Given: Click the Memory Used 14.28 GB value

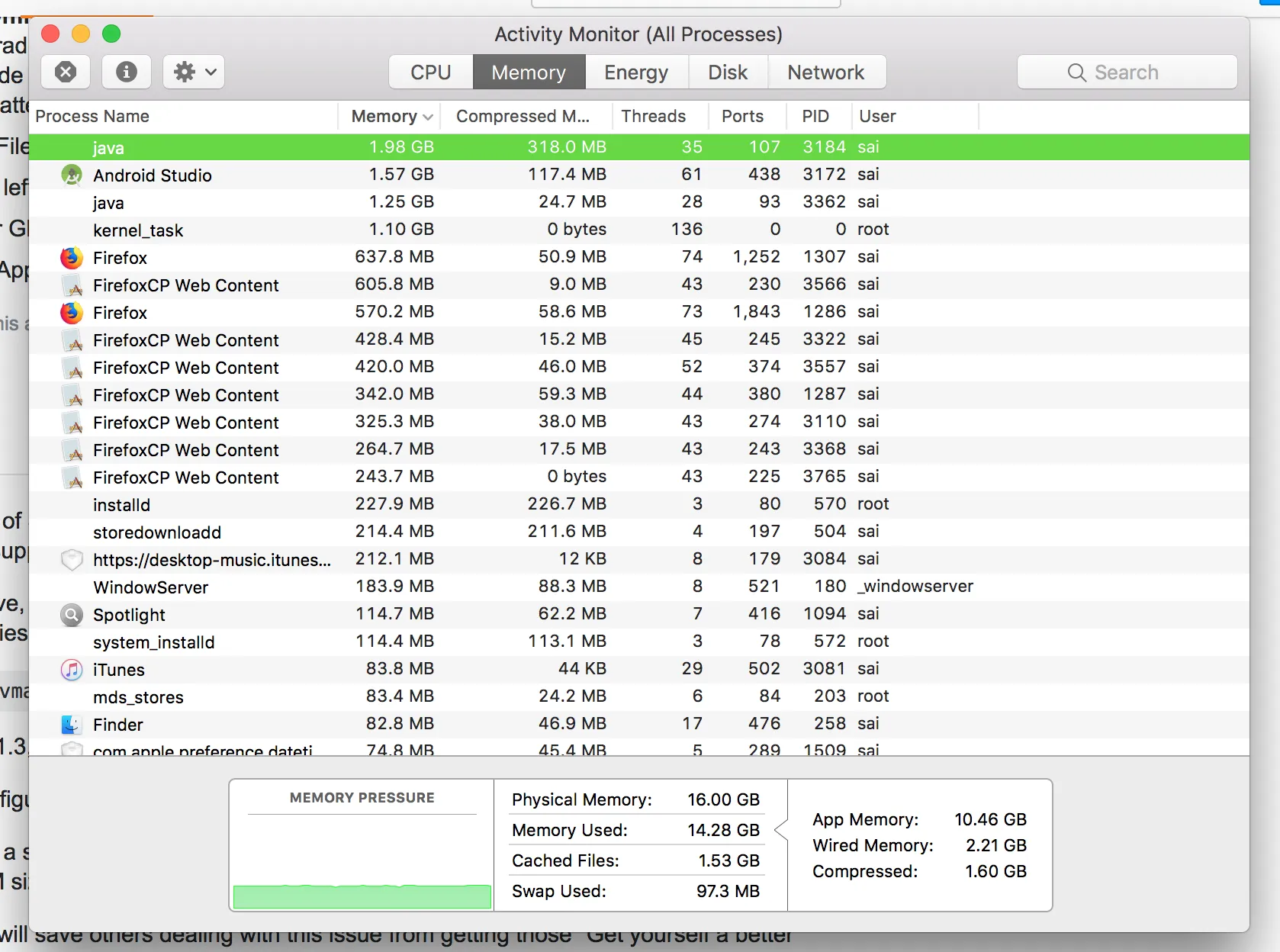Looking at the screenshot, I should 723,830.
